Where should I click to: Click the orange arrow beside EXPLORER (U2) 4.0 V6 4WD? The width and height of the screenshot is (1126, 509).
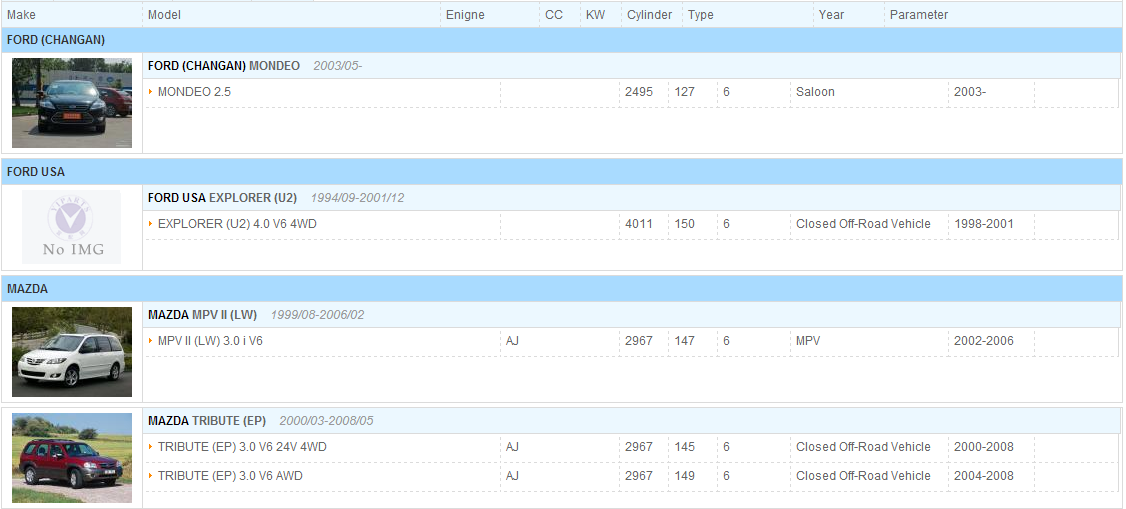(151, 224)
